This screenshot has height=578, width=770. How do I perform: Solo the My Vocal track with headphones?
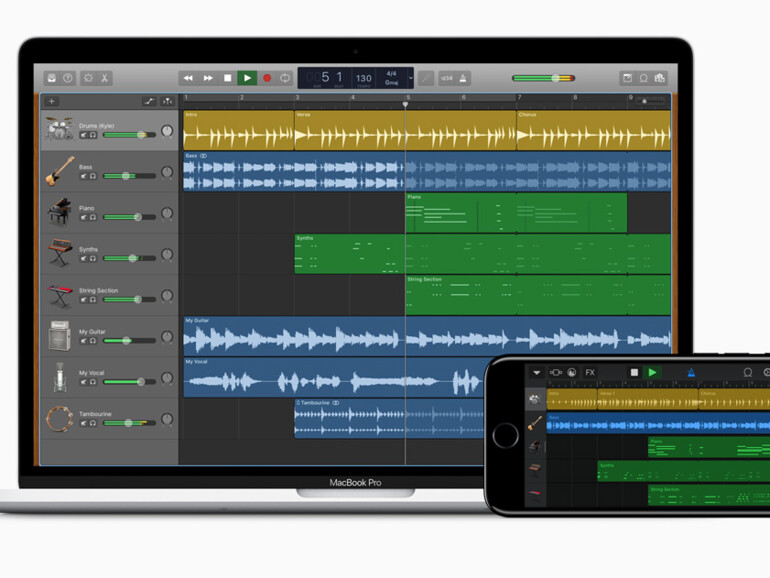93,381
